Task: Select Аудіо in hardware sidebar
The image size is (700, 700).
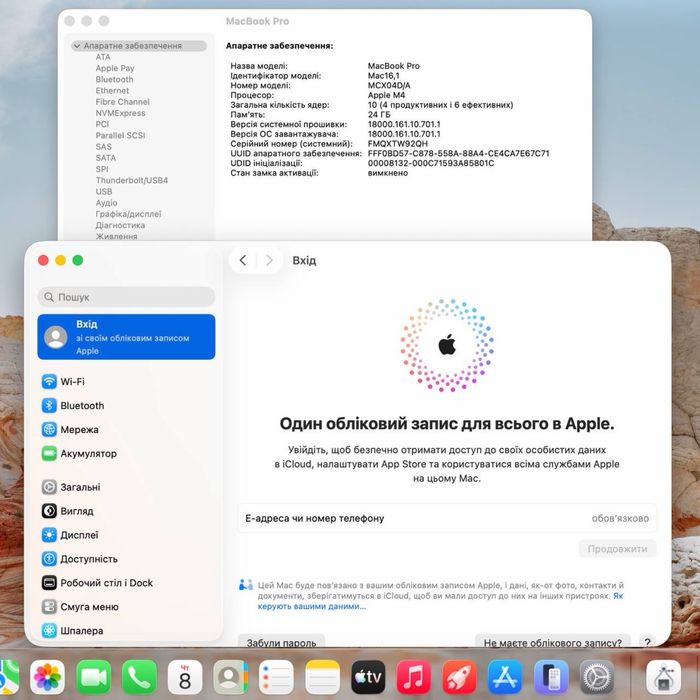Action: coord(106,203)
